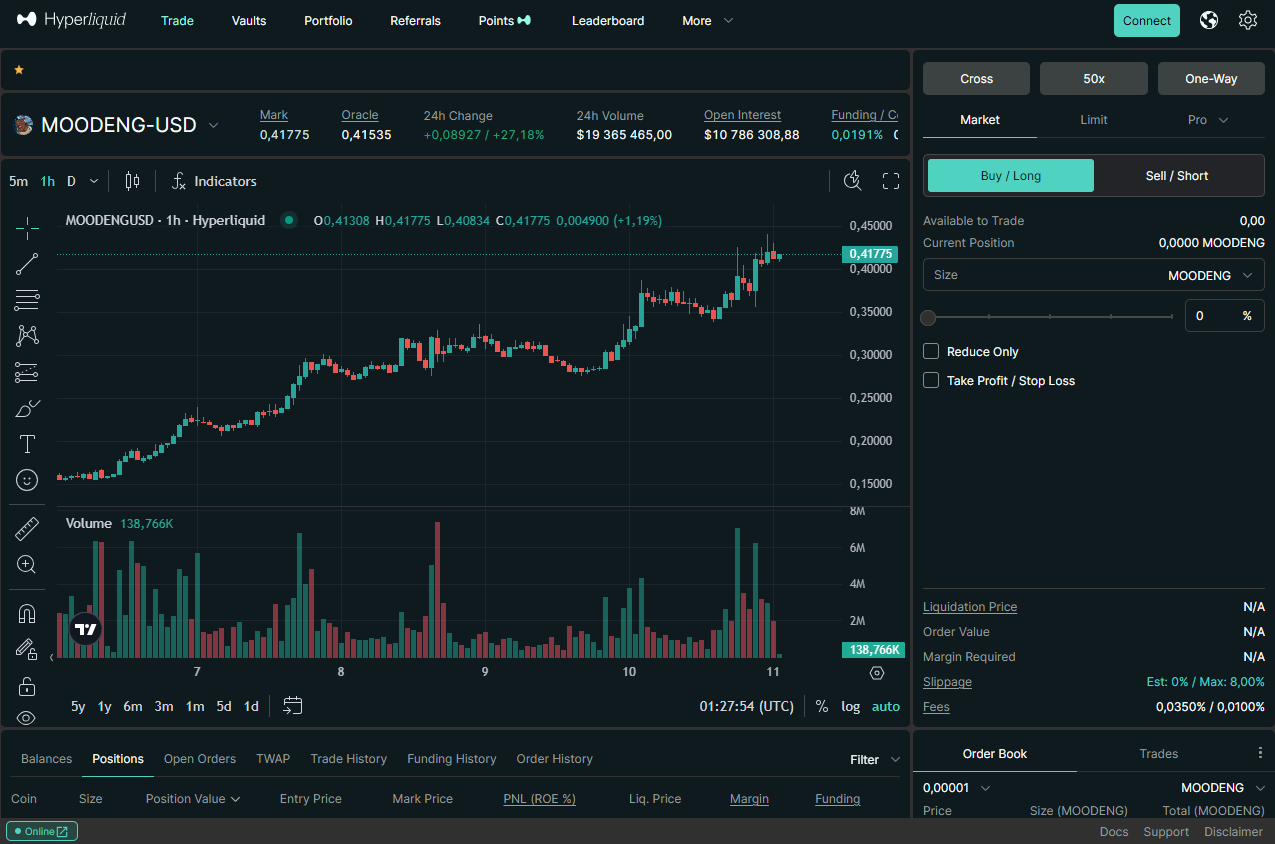Toggle hide all drawings eye icon
This screenshot has height=844, width=1275.
[x=27, y=717]
